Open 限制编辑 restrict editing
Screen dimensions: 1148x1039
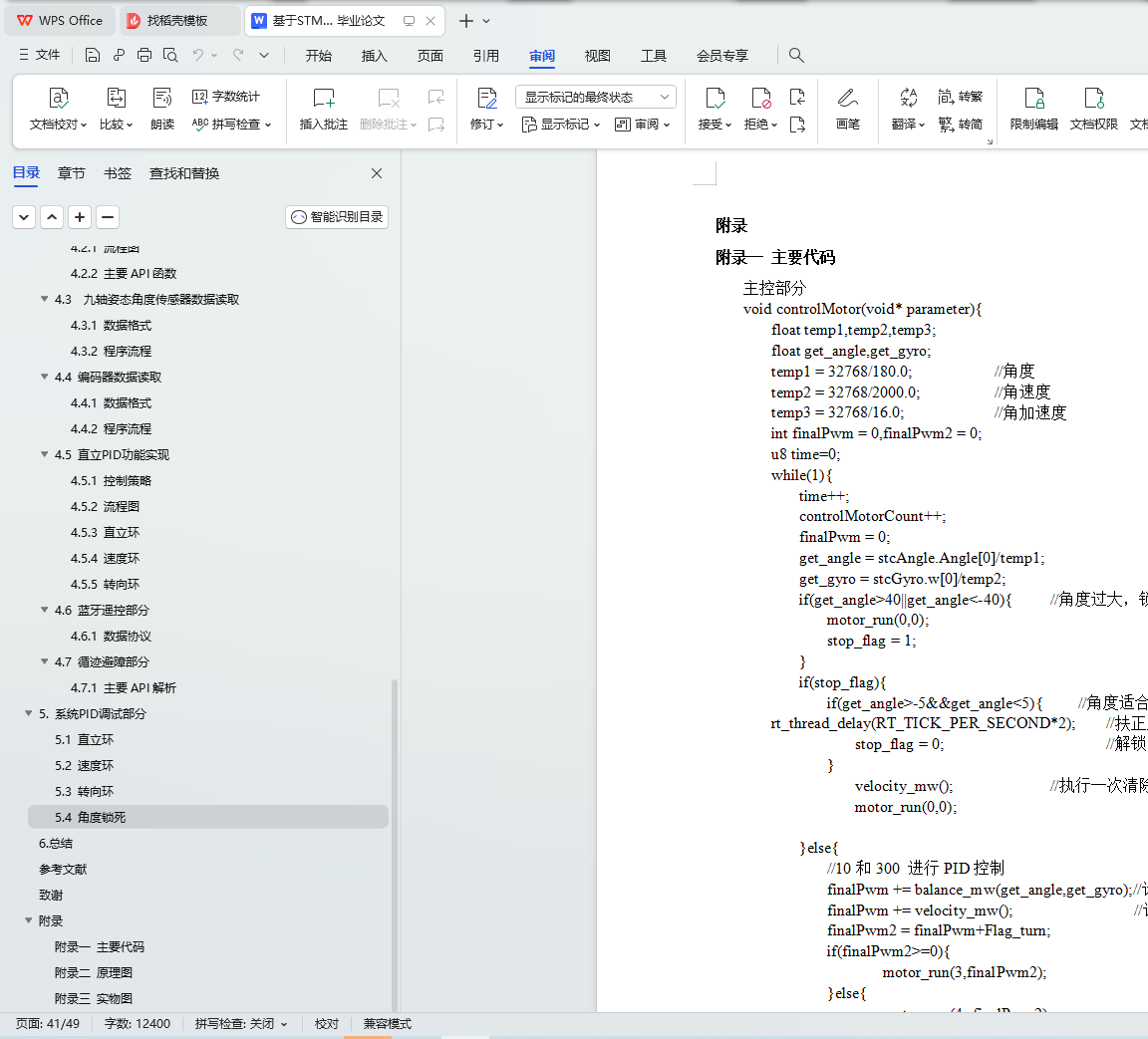[x=1033, y=110]
